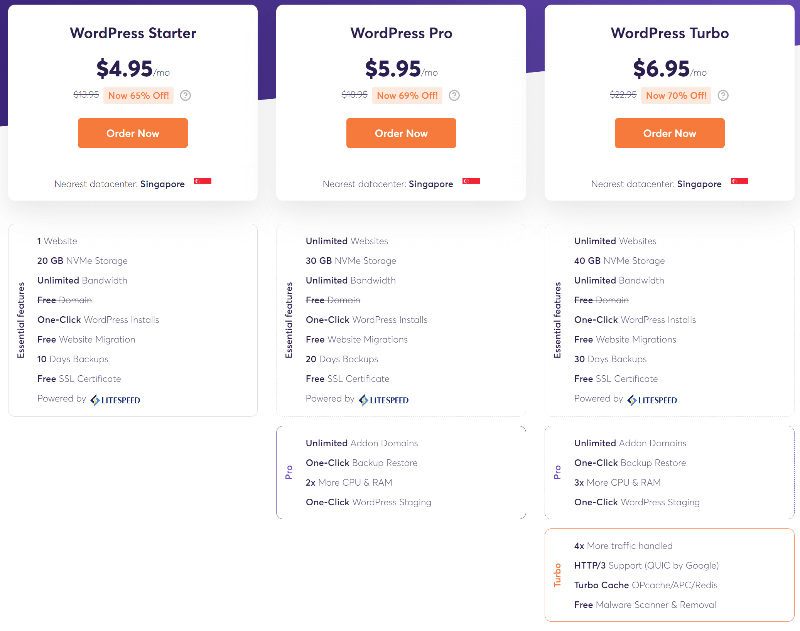Click the help icon beside Turbo 70% Off
Viewport: 800px width, 631px height.
click(x=723, y=95)
